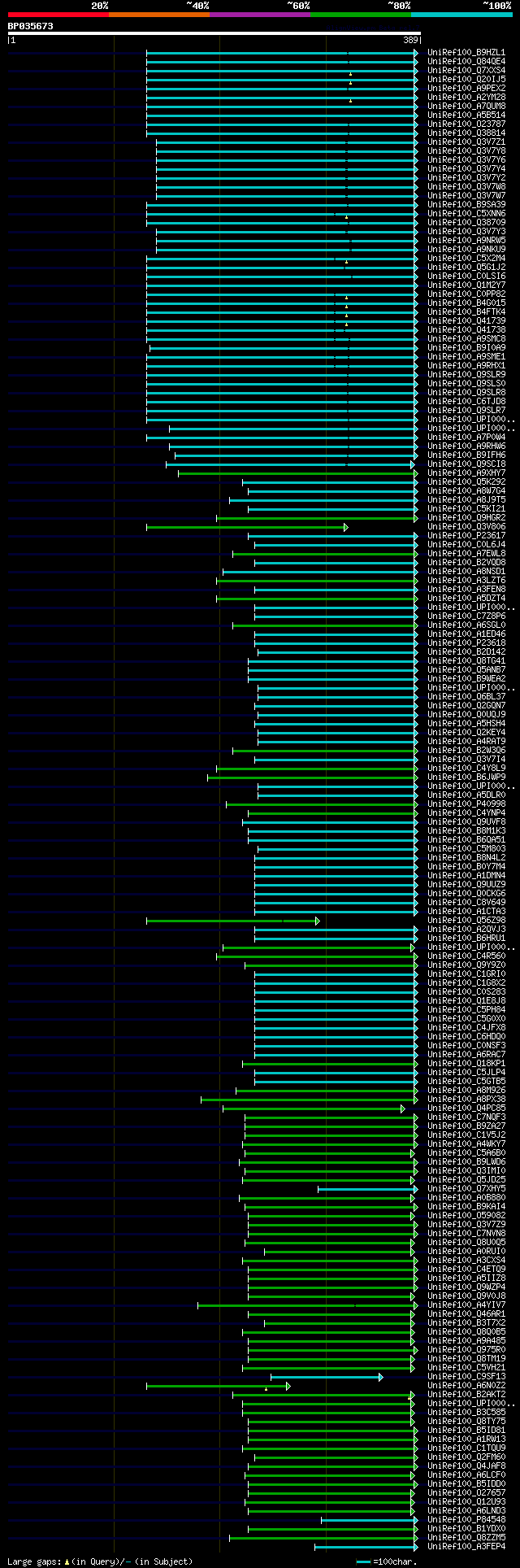520x1568 pixels.
Task: Open hit label UniRef100_B6JWP9
Action: (x=466, y=777)
